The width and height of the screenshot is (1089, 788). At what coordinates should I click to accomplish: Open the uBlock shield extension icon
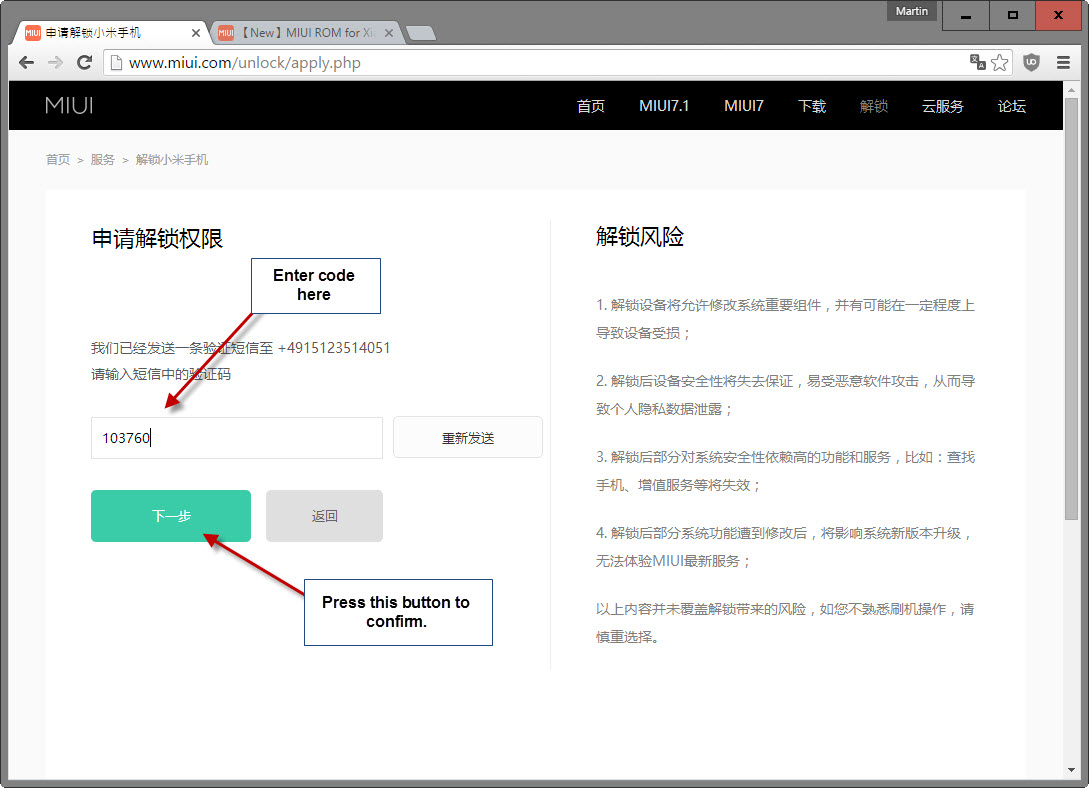(x=1031, y=62)
